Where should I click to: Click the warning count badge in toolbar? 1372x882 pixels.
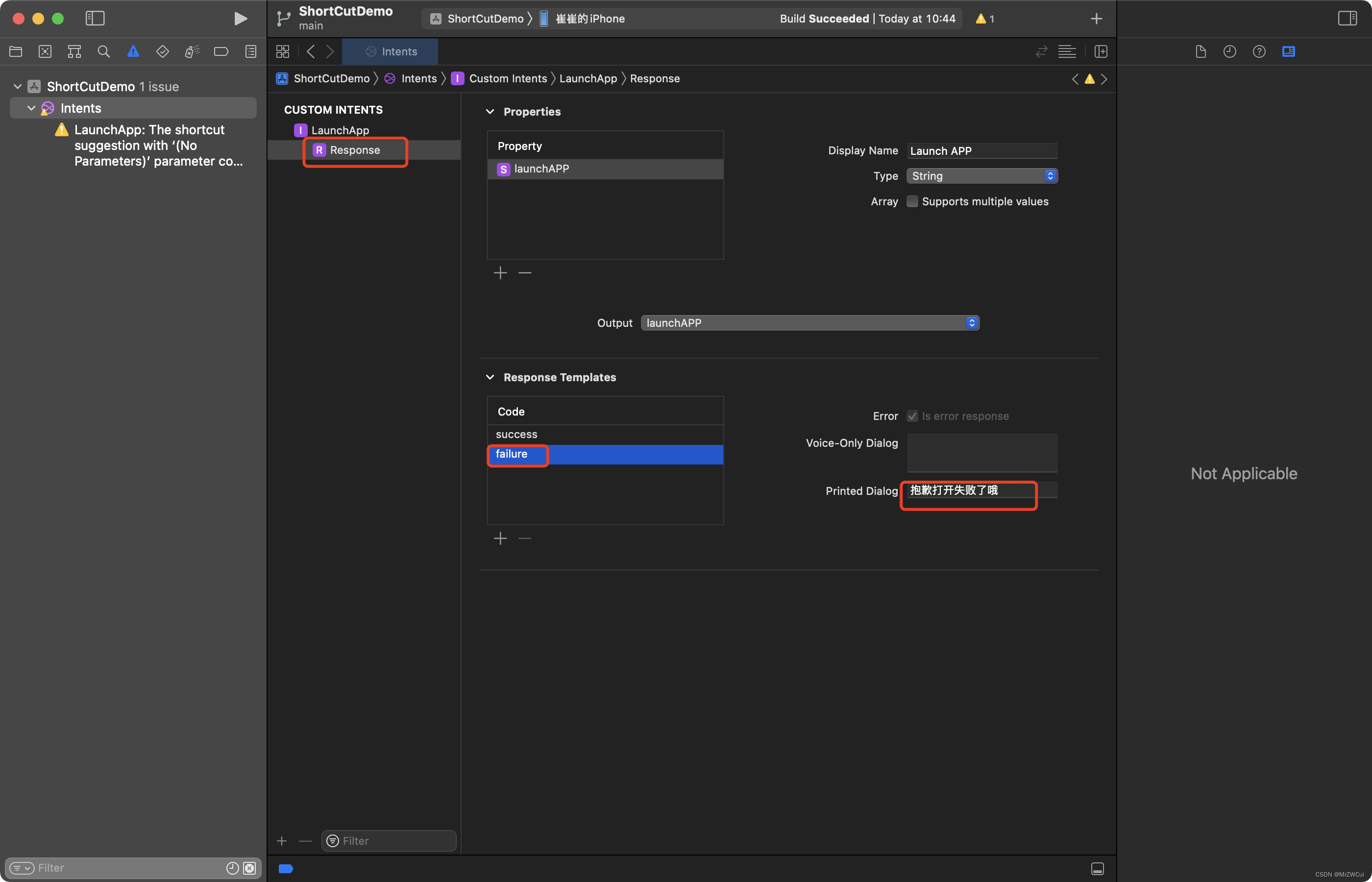click(985, 19)
